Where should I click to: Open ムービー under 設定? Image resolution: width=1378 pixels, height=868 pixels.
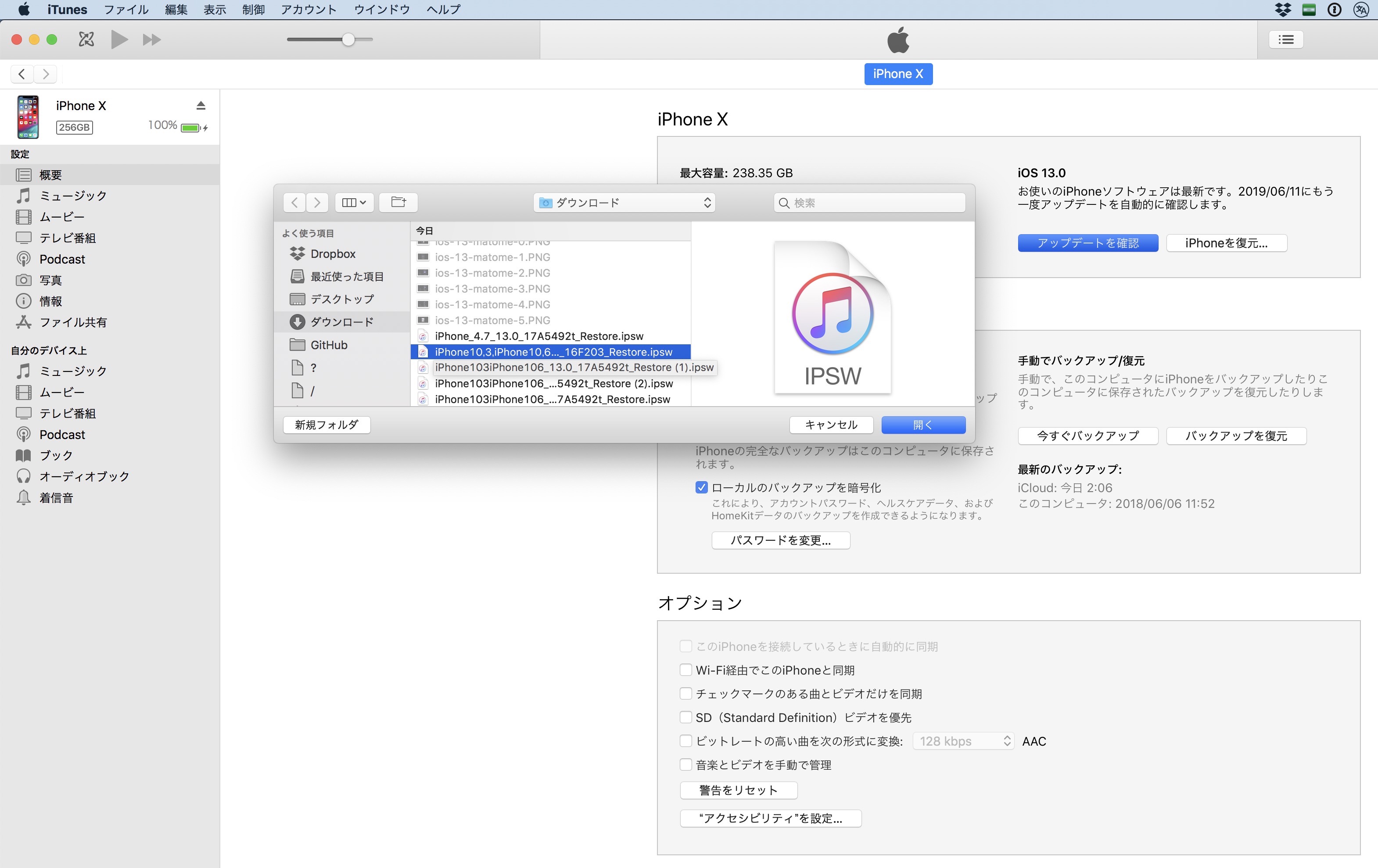pyautogui.click(x=110, y=217)
